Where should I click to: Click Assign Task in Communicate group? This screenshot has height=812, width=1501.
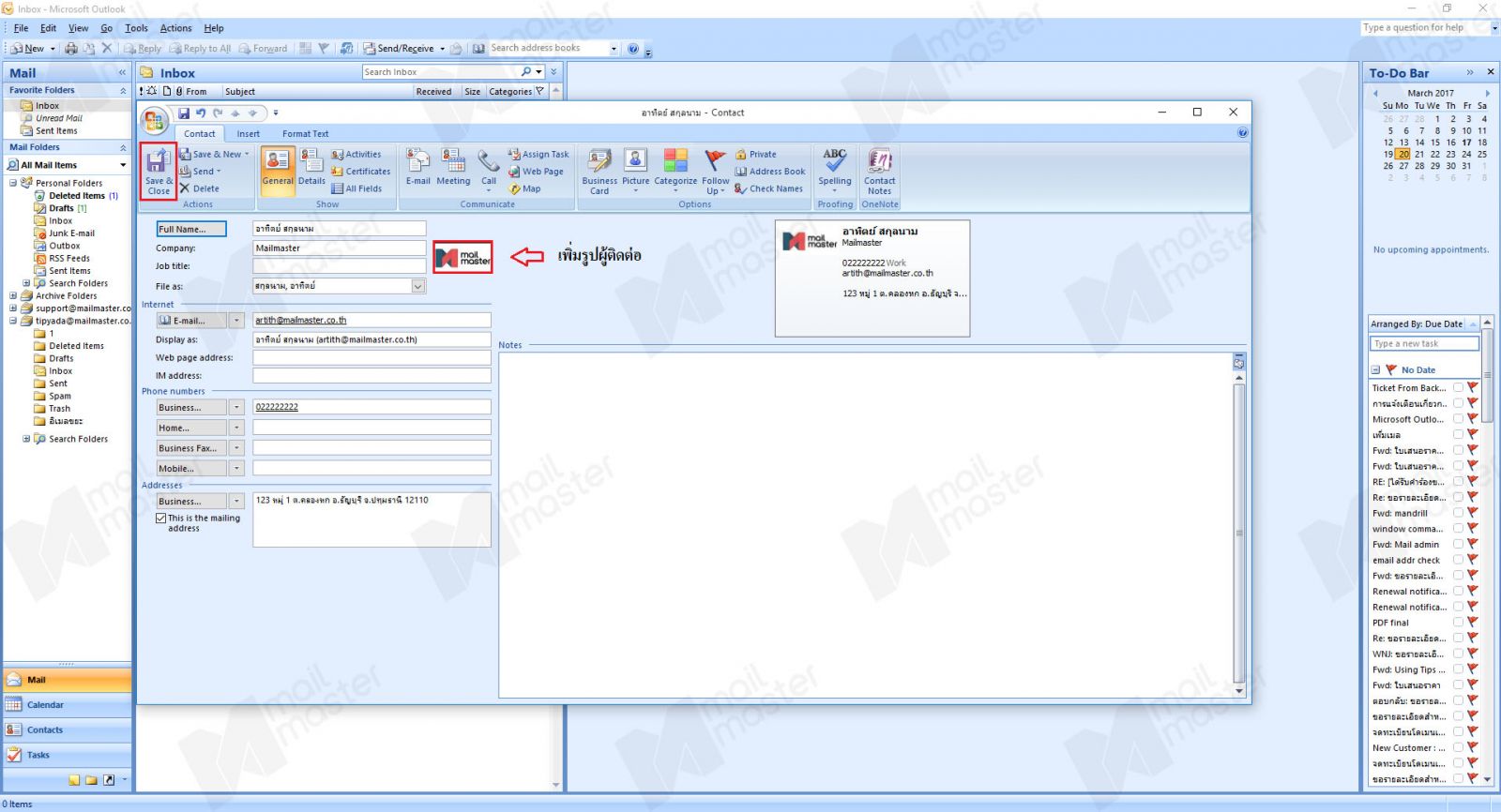(x=538, y=155)
